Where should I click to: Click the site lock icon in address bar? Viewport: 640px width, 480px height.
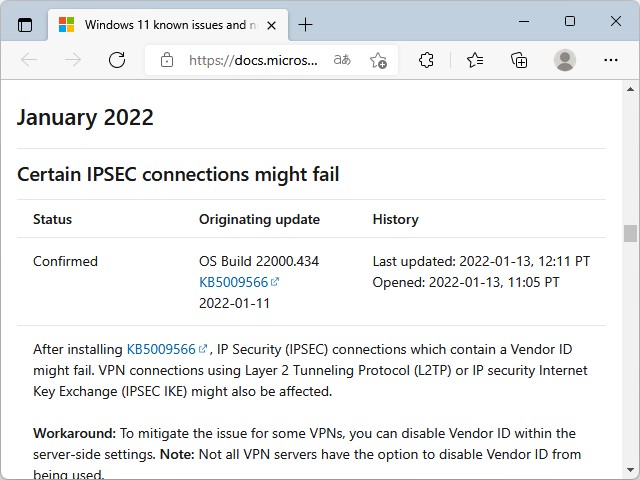click(x=166, y=60)
